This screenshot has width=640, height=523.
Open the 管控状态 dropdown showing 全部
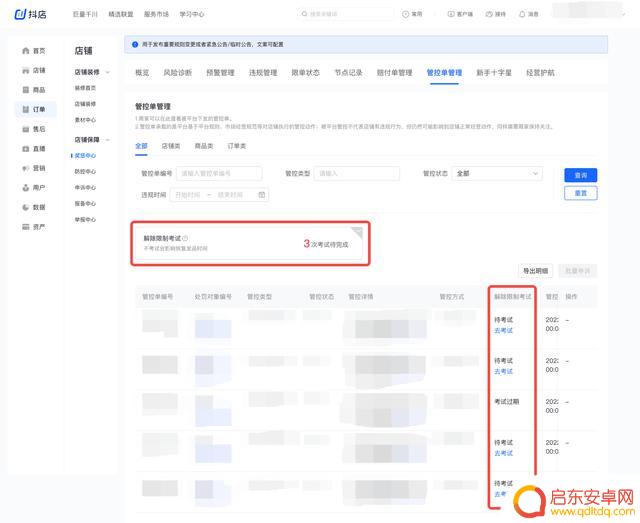pos(497,174)
